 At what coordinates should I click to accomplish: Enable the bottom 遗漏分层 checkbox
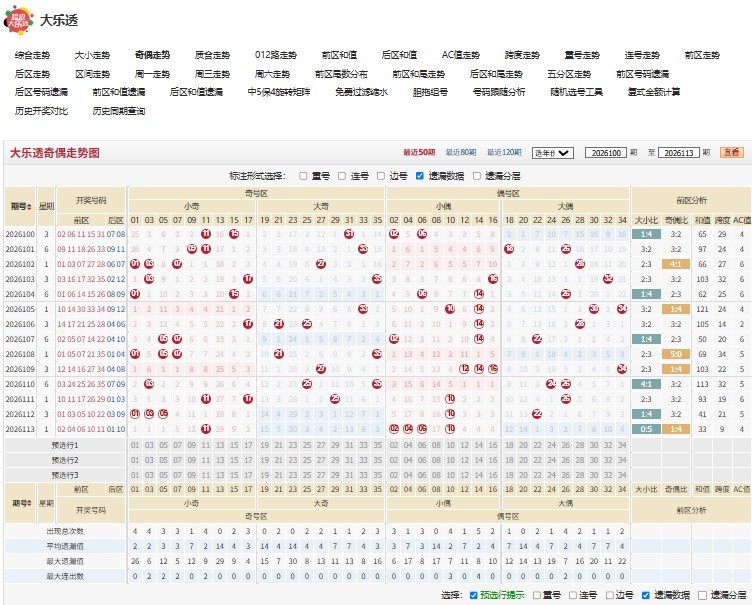point(703,595)
